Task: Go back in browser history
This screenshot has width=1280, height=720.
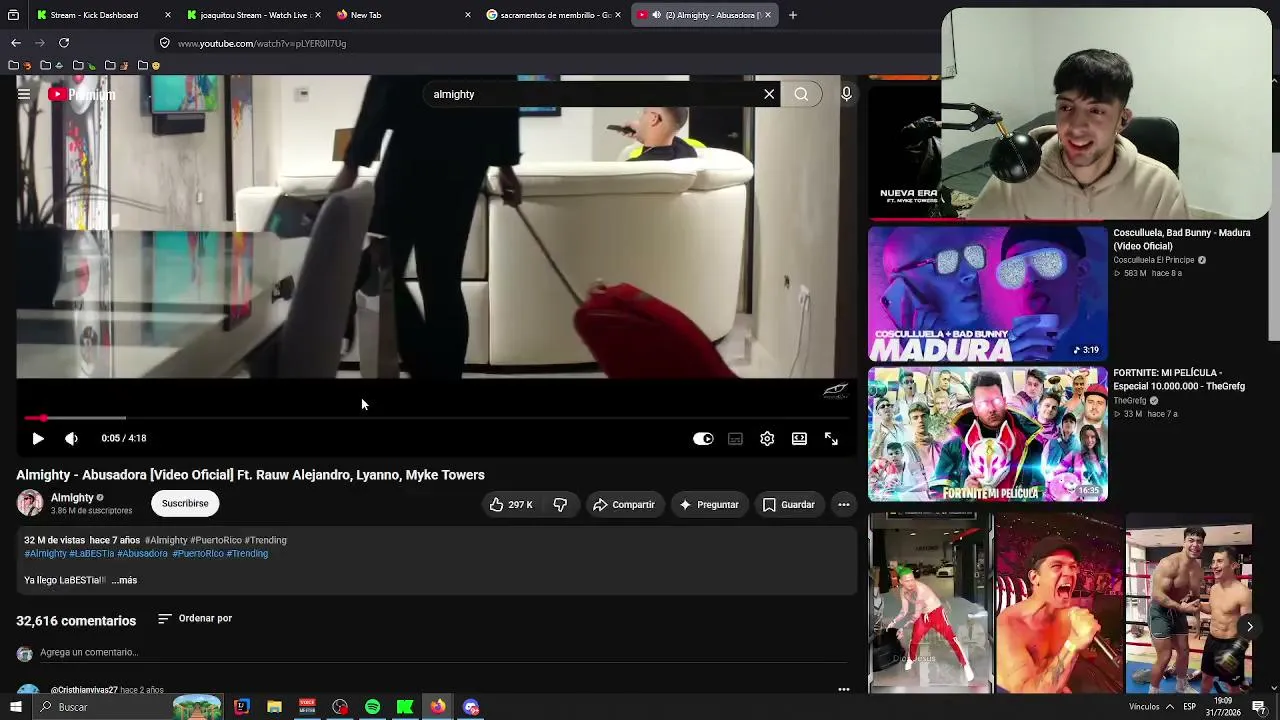Action: pyautogui.click(x=16, y=43)
